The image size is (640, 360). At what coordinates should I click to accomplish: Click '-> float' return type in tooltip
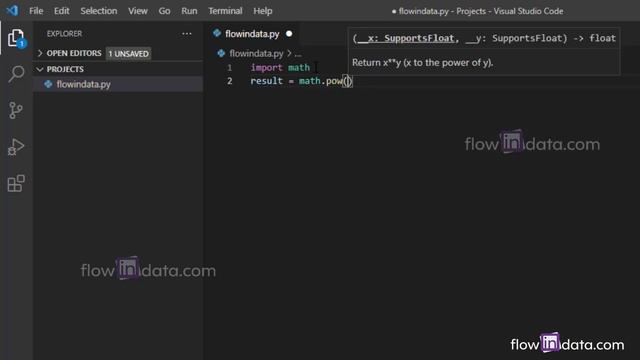(594, 38)
